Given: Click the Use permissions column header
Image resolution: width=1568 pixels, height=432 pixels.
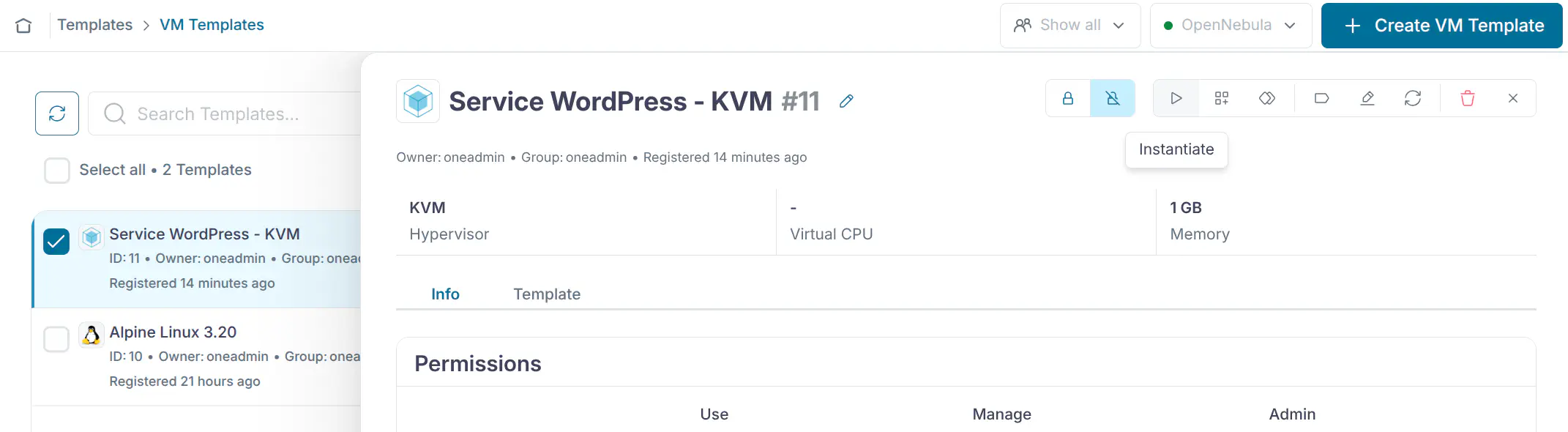Looking at the screenshot, I should [714, 414].
